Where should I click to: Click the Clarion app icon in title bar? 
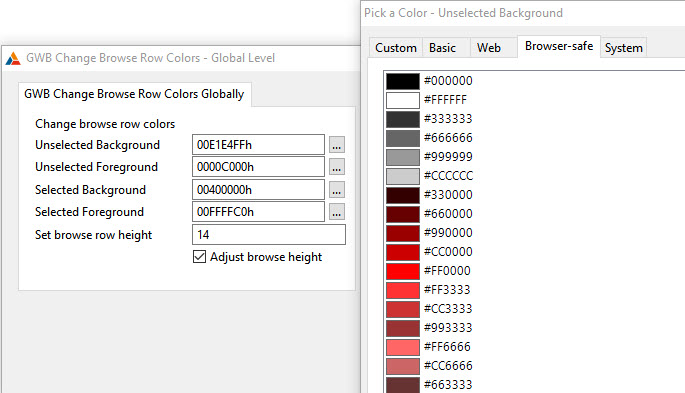pyautogui.click(x=13, y=58)
